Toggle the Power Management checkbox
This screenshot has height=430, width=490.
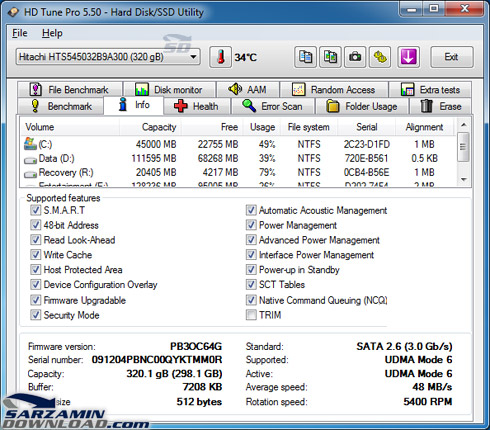tap(251, 225)
